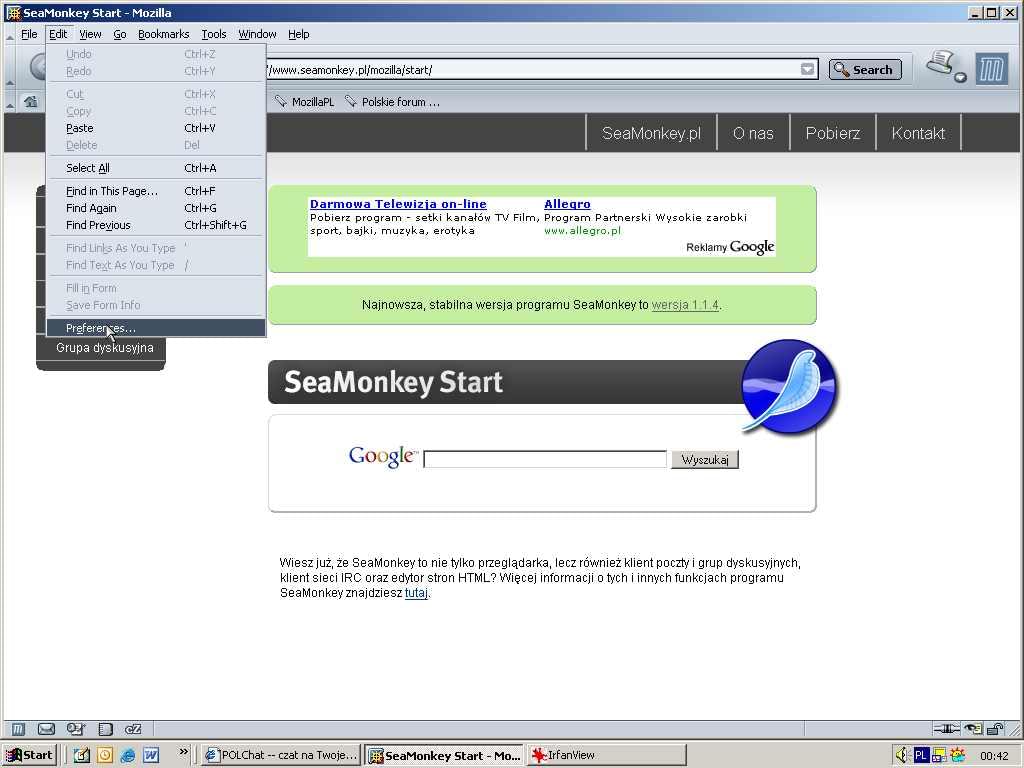Click the security padlock status icon

click(x=995, y=729)
